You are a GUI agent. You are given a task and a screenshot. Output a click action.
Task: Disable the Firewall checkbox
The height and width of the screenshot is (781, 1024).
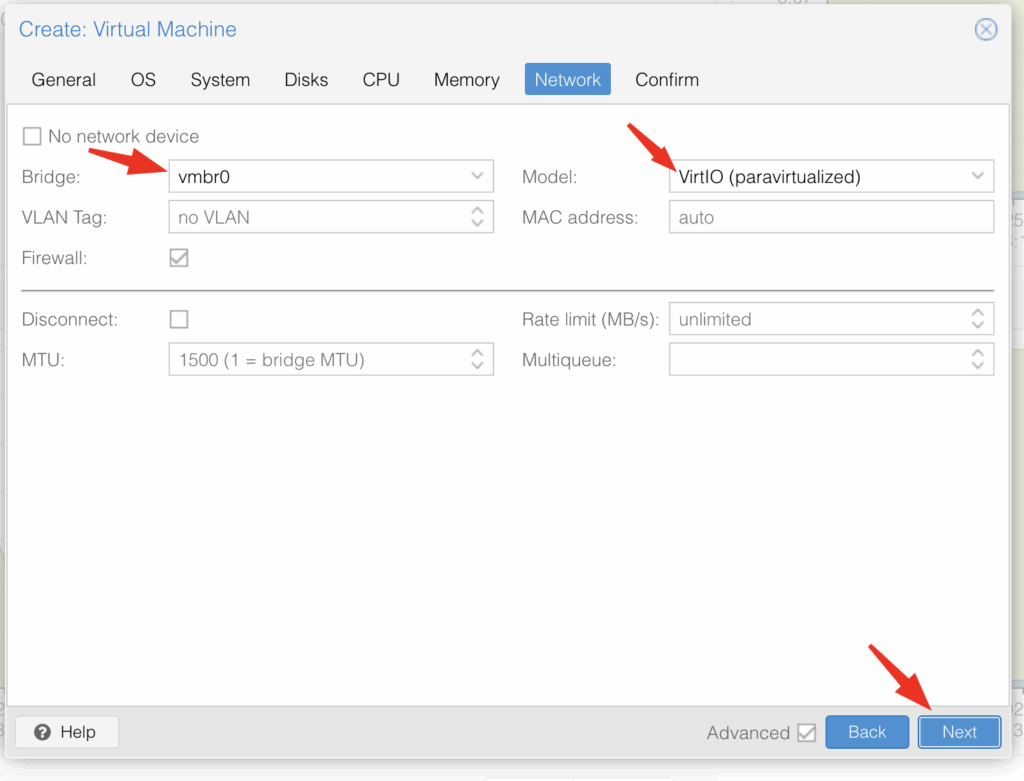(178, 257)
